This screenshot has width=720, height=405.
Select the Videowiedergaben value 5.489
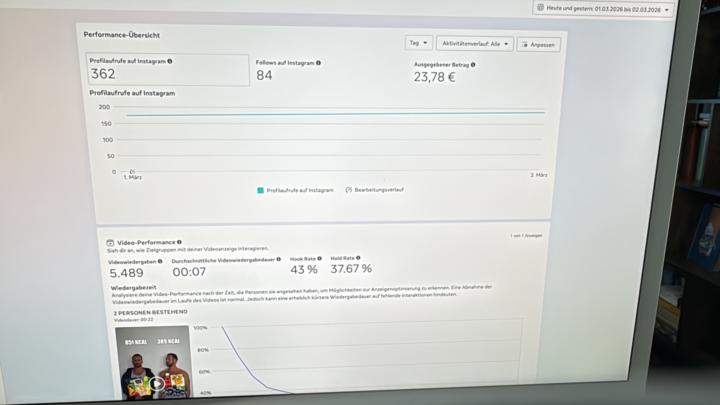pos(126,273)
